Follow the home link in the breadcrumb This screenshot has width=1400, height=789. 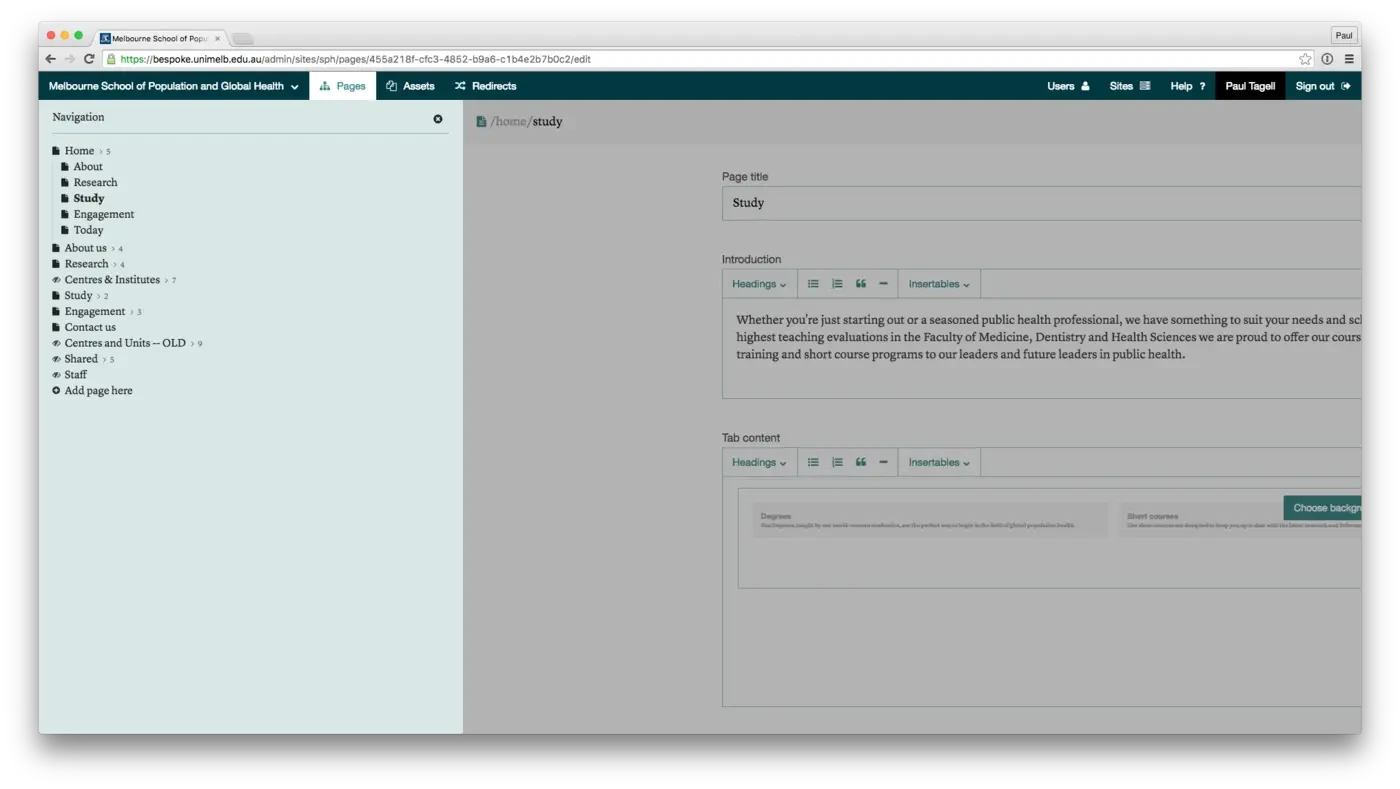510,122
